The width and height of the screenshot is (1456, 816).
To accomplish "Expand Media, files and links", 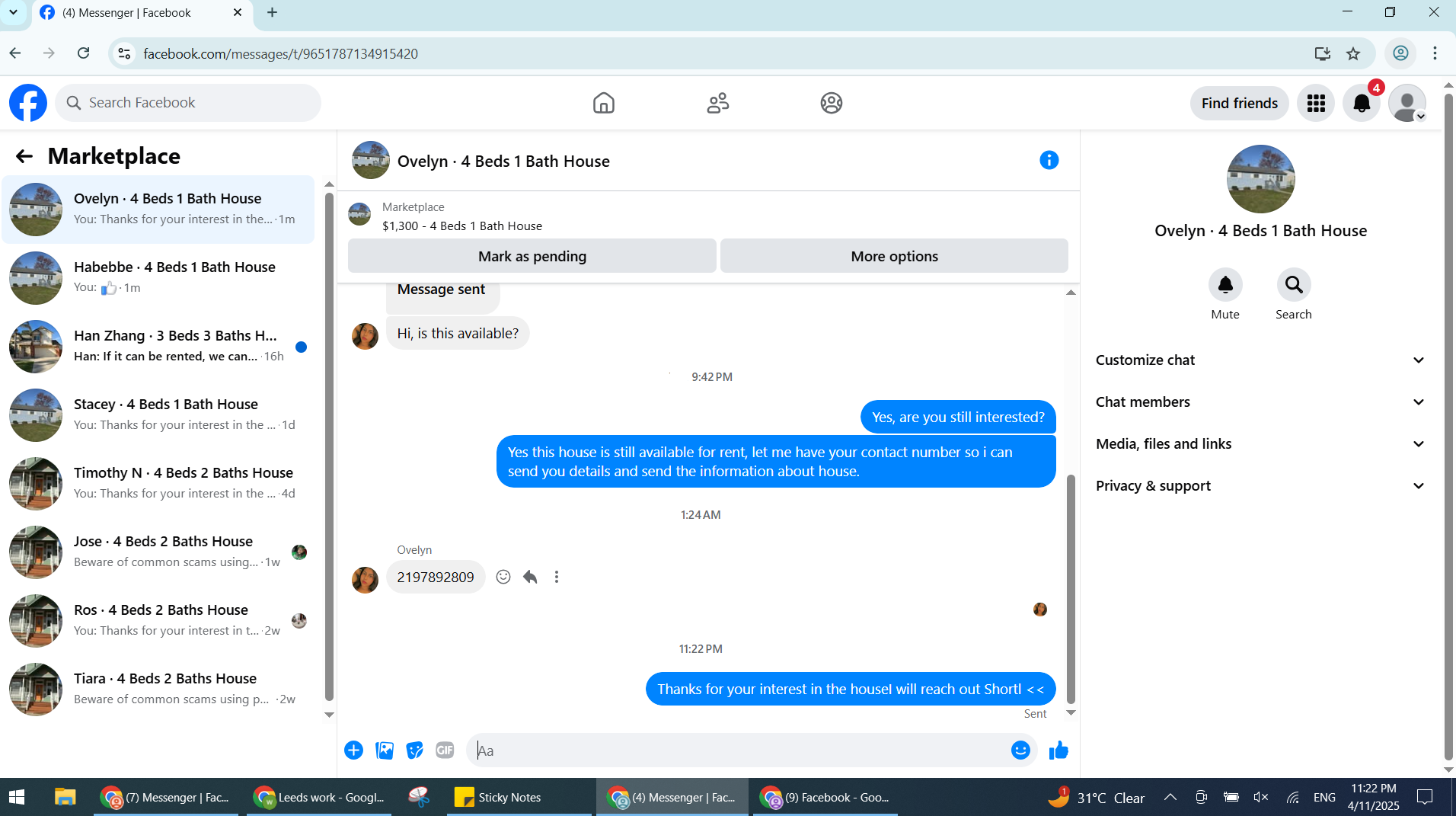I will tap(1260, 444).
